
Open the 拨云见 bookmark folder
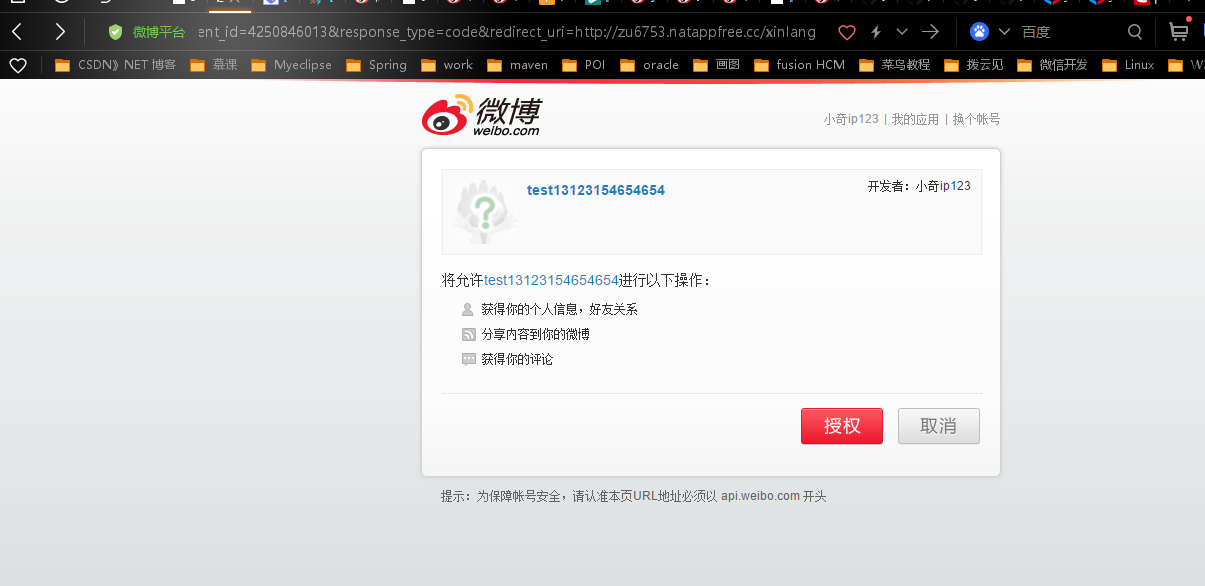[x=973, y=65]
